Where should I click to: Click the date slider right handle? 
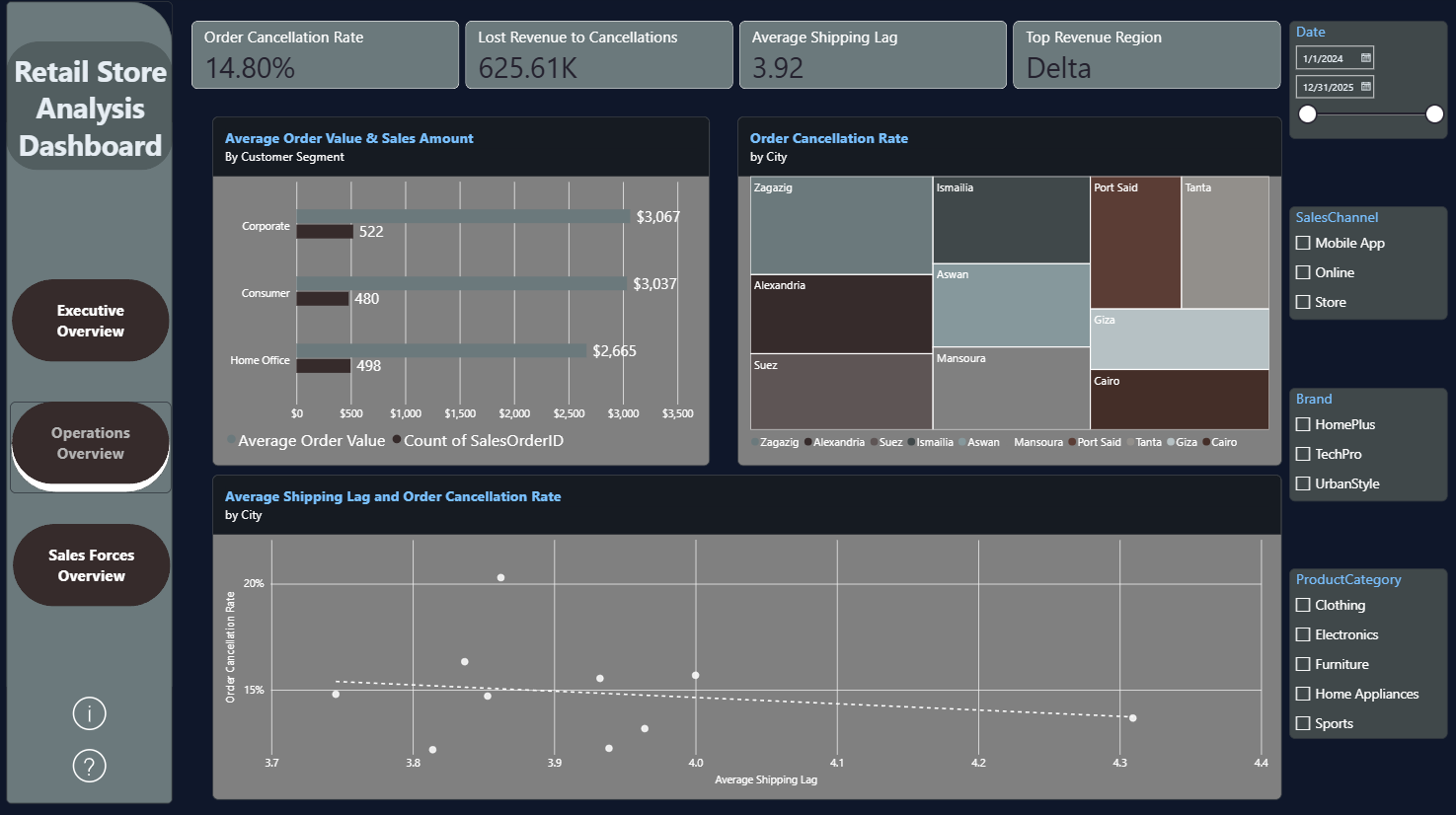point(1435,114)
